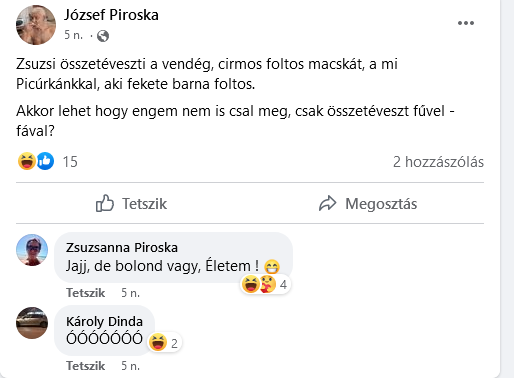Share the post with Megosztás button
This screenshot has height=378, width=514.
point(367,203)
